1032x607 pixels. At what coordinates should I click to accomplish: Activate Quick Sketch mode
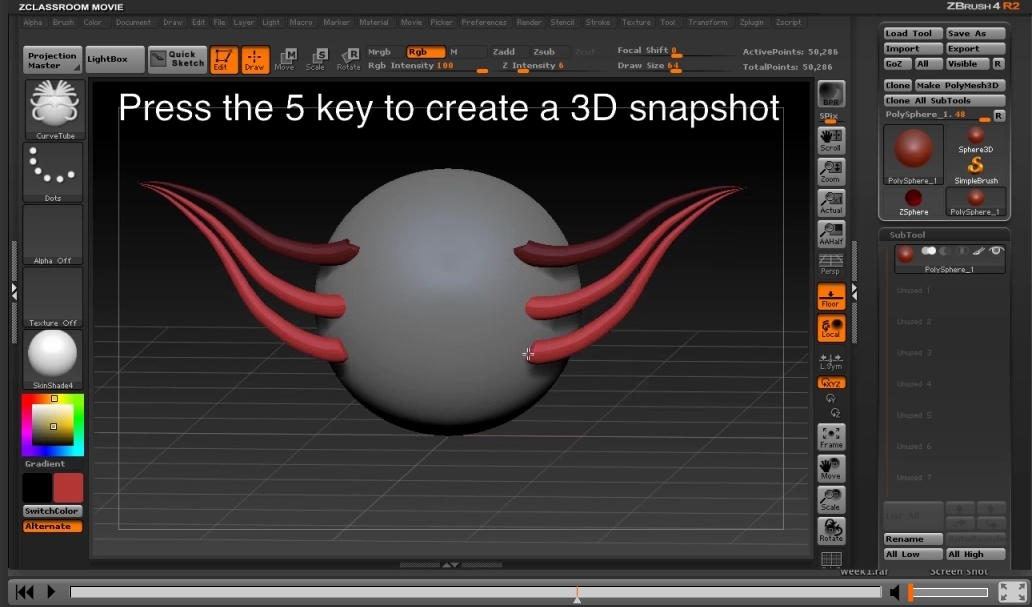pyautogui.click(x=177, y=58)
